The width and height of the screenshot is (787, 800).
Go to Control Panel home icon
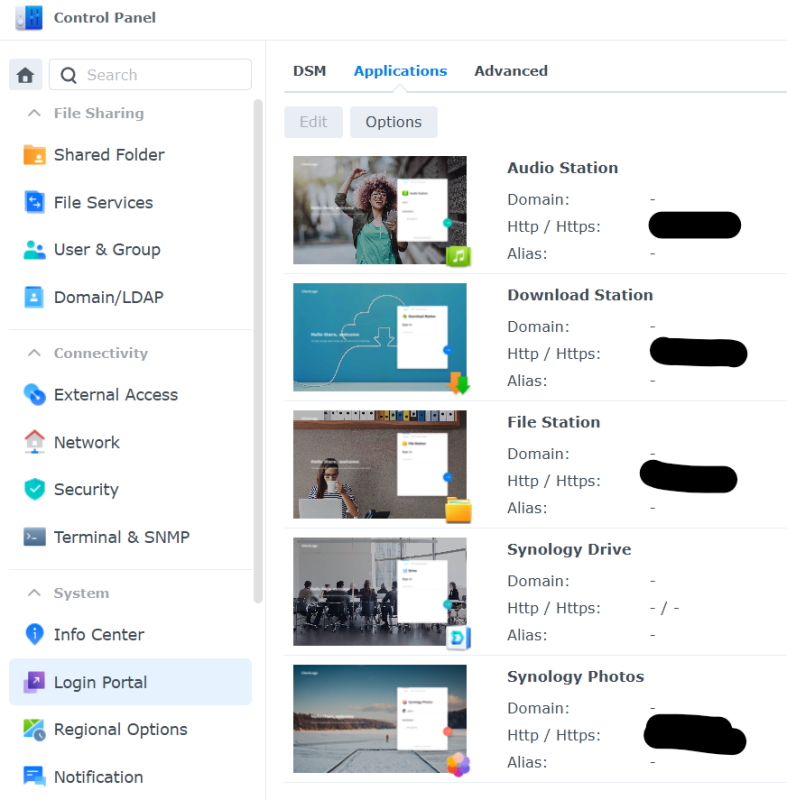26,75
